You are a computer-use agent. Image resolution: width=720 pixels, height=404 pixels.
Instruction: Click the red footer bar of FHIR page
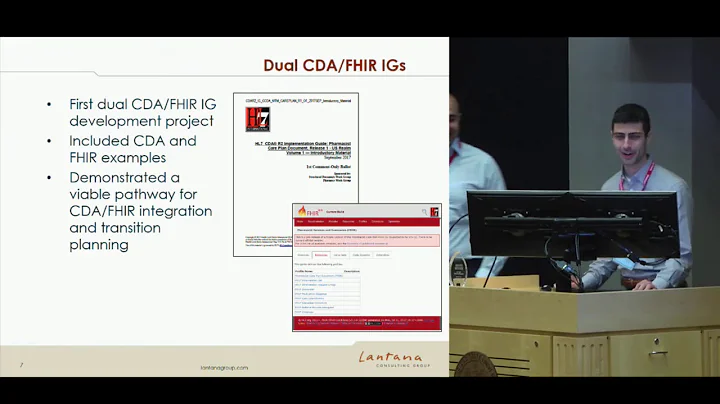(x=367, y=322)
